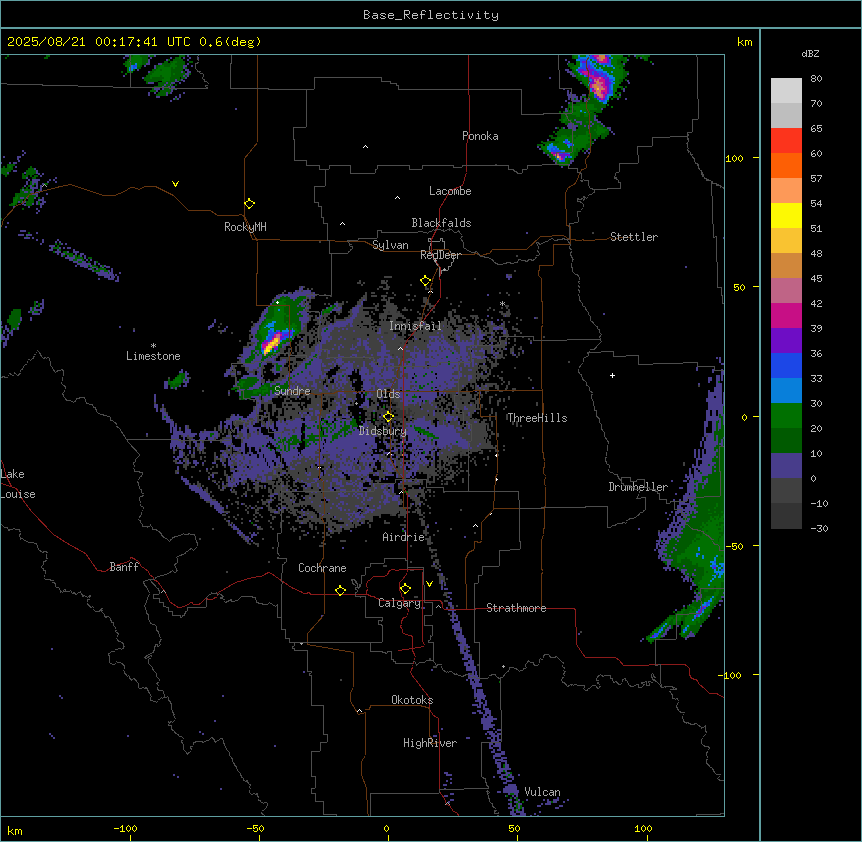
Task: Click the white plus marker north of Drumheller
Action: click(612, 375)
